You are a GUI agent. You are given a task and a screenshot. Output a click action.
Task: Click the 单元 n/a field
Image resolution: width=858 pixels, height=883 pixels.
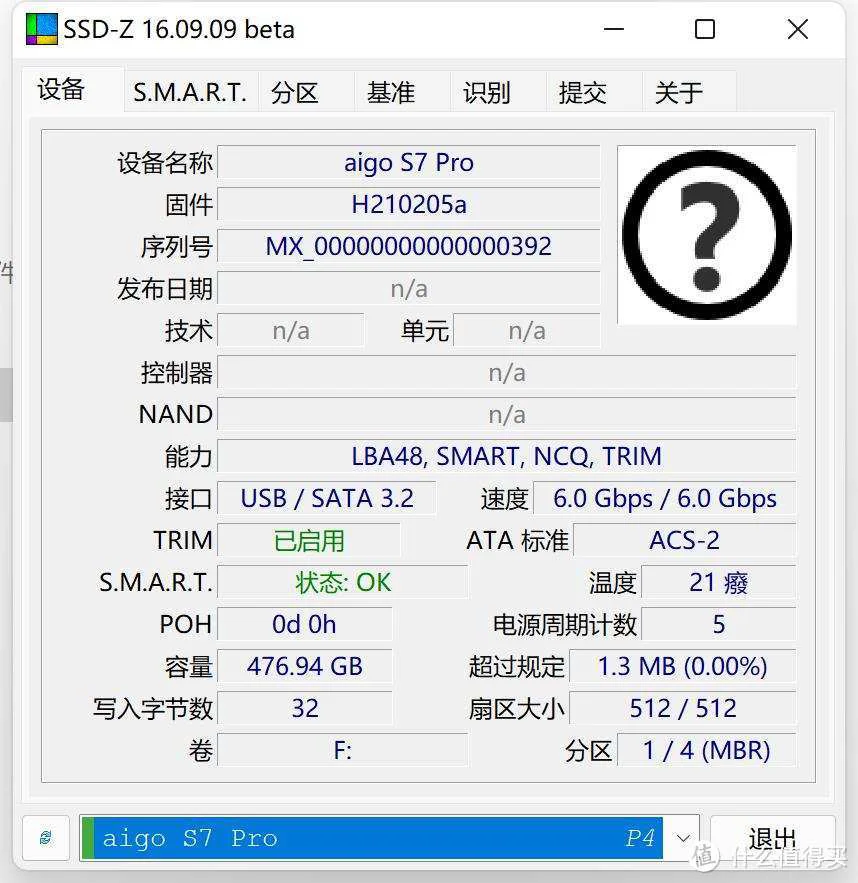coord(527,331)
